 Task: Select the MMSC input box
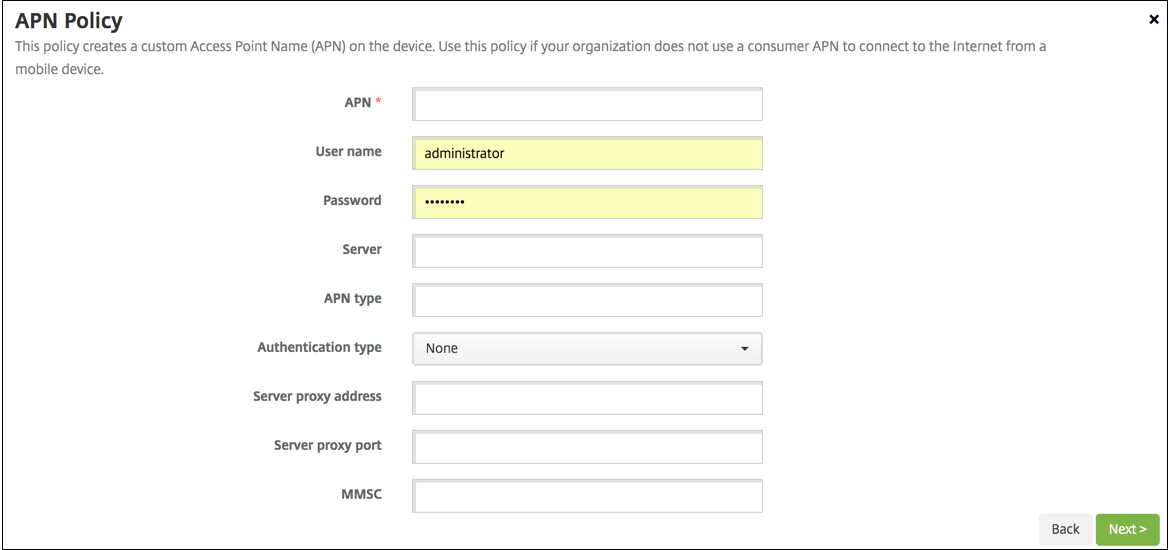[587, 496]
